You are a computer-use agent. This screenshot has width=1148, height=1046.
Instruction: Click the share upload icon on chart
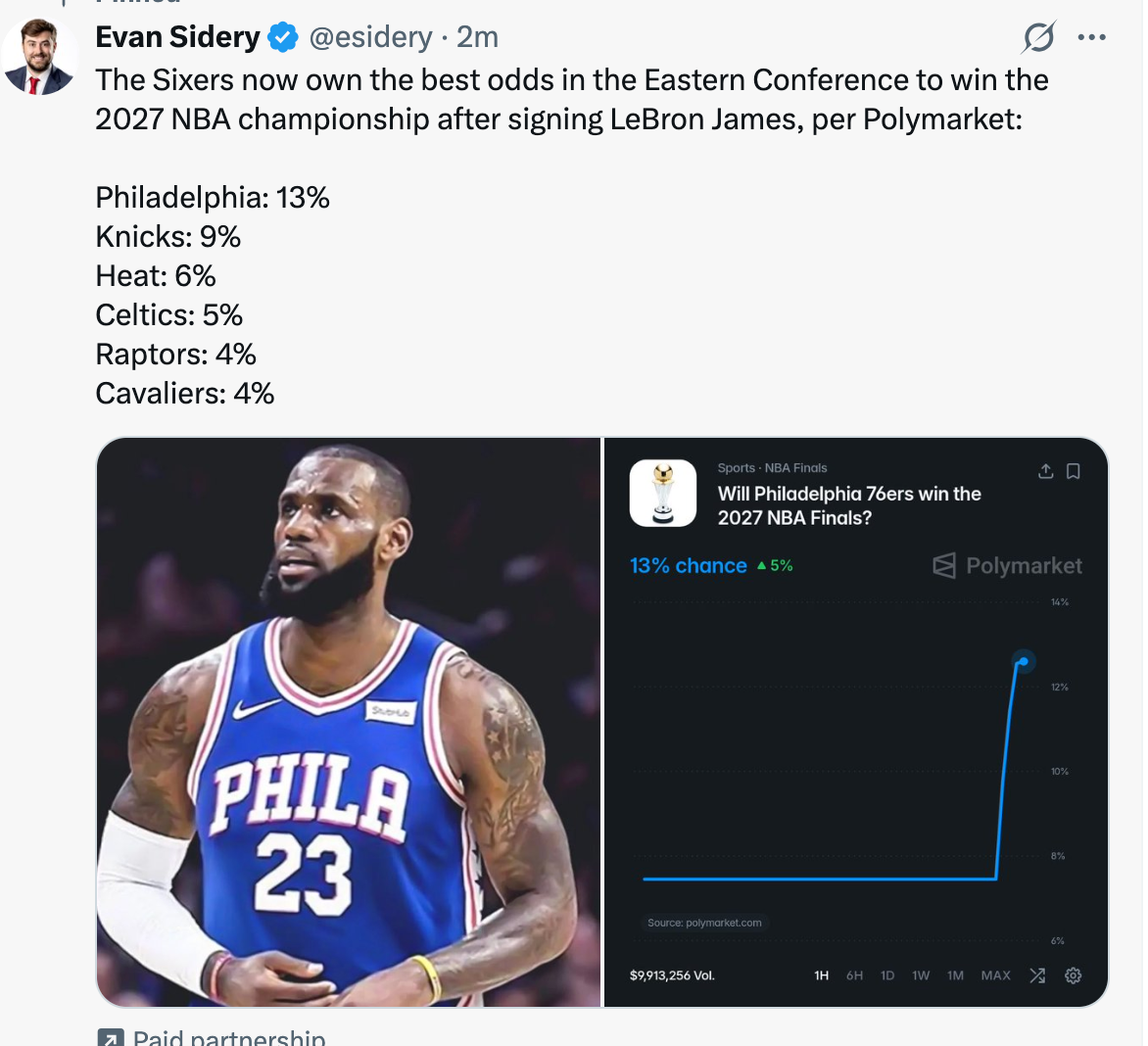pos(1045,471)
